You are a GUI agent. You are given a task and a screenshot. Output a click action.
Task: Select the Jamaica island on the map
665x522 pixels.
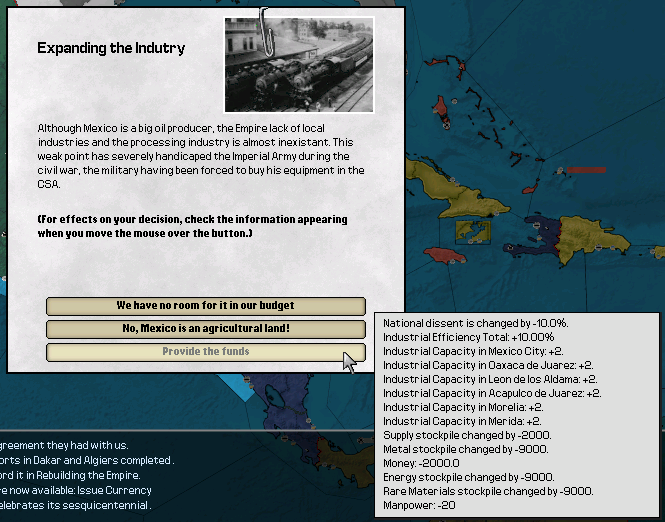click(444, 255)
